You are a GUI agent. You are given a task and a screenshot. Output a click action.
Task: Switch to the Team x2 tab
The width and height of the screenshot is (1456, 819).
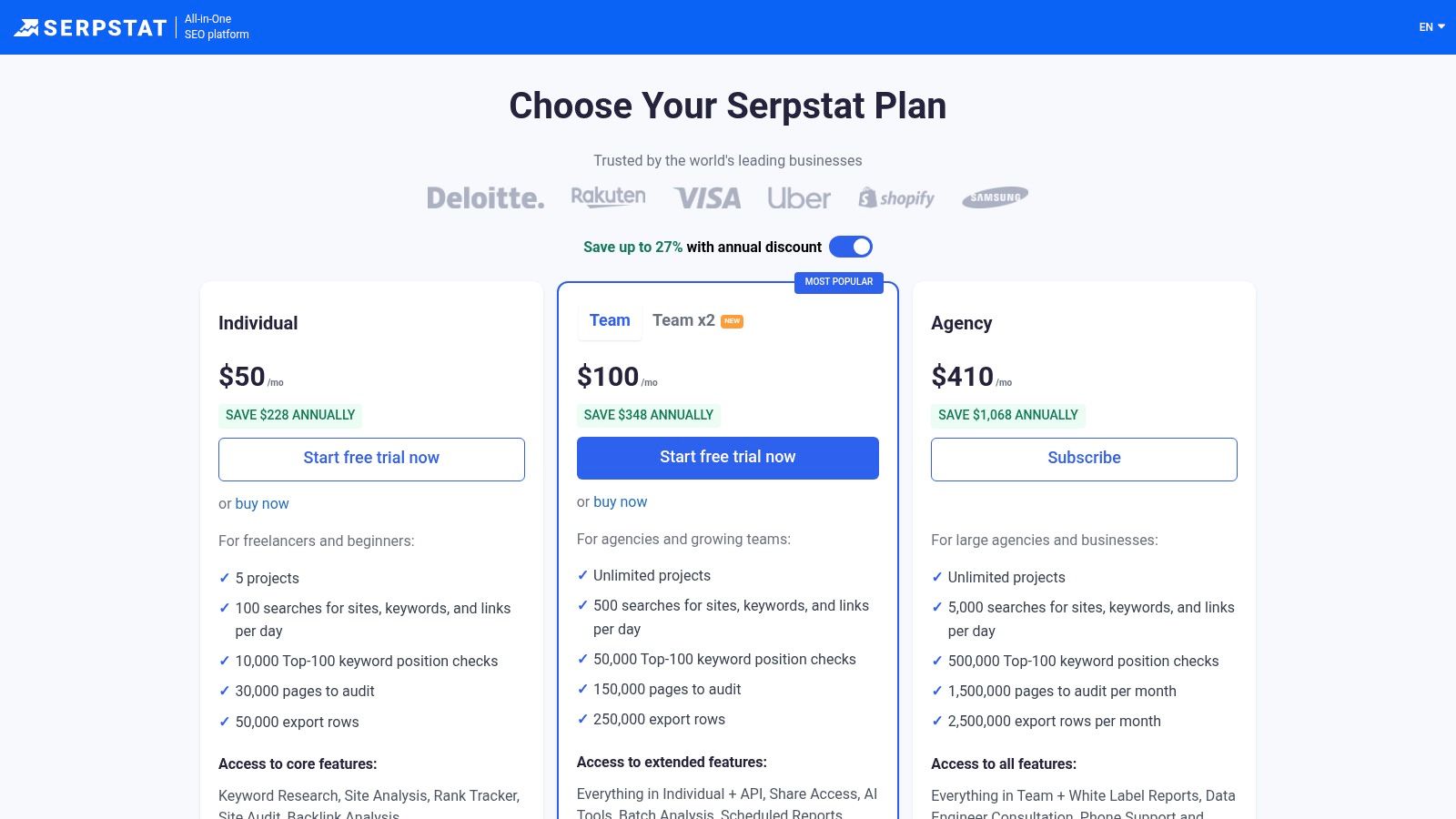(x=684, y=320)
